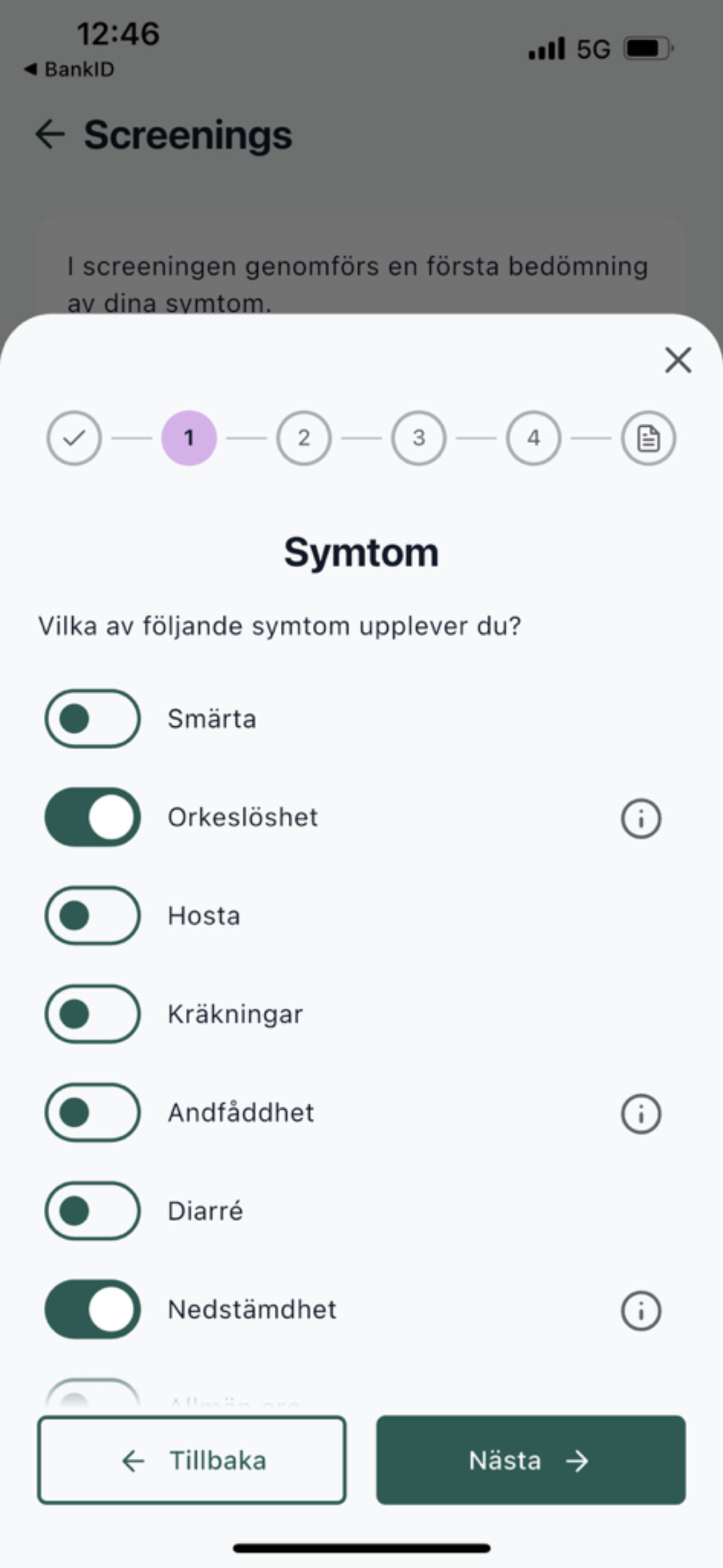Enable the Smärta toggle

pyautogui.click(x=92, y=718)
